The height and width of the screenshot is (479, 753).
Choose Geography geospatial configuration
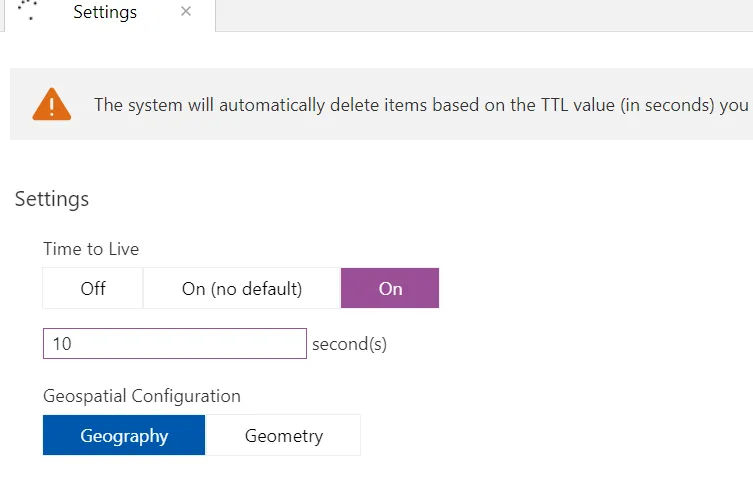[124, 436]
